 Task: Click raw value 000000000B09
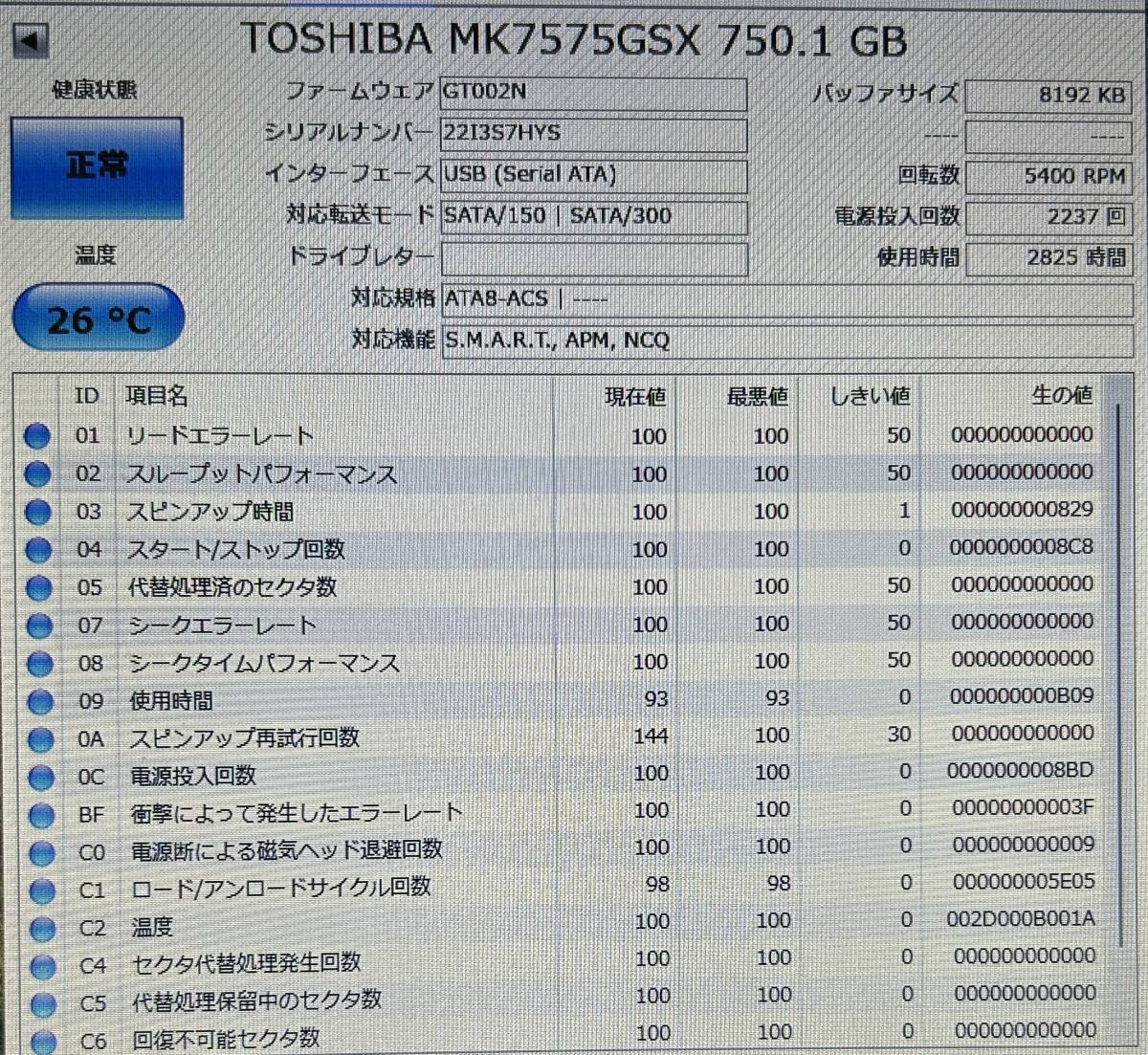1022,696
